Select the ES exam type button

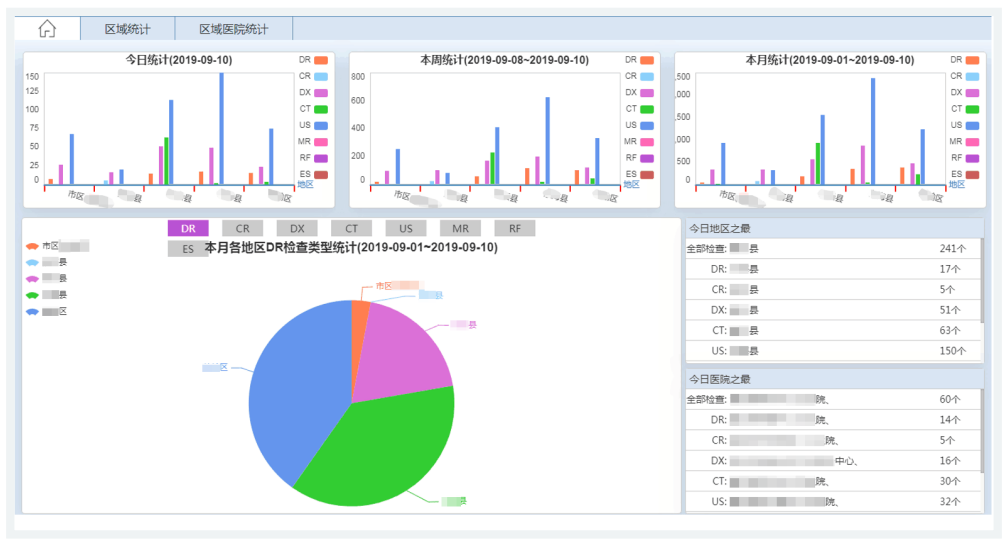[x=188, y=249]
